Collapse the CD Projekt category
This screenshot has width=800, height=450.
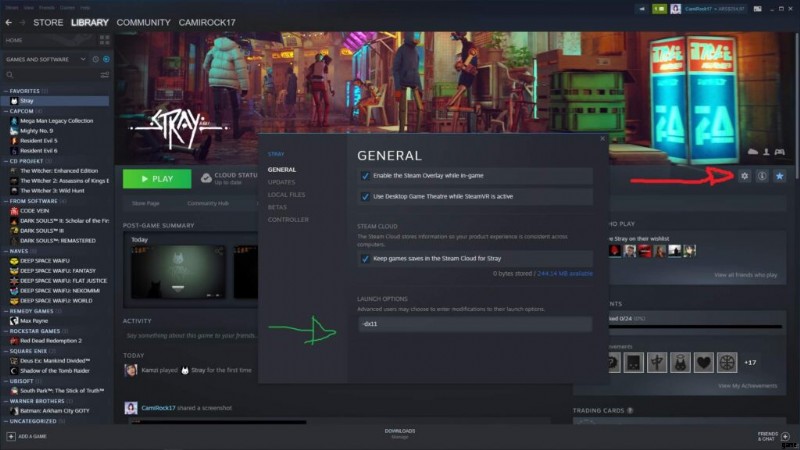tap(4, 161)
